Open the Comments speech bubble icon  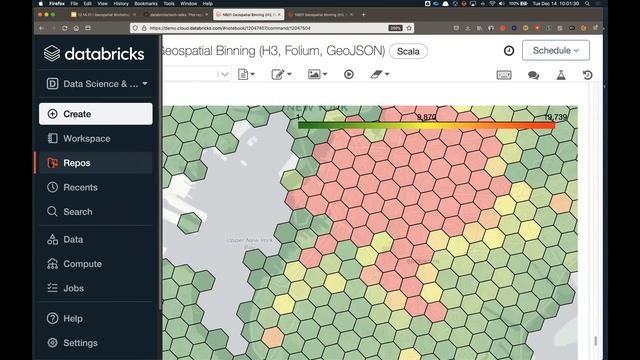533,75
